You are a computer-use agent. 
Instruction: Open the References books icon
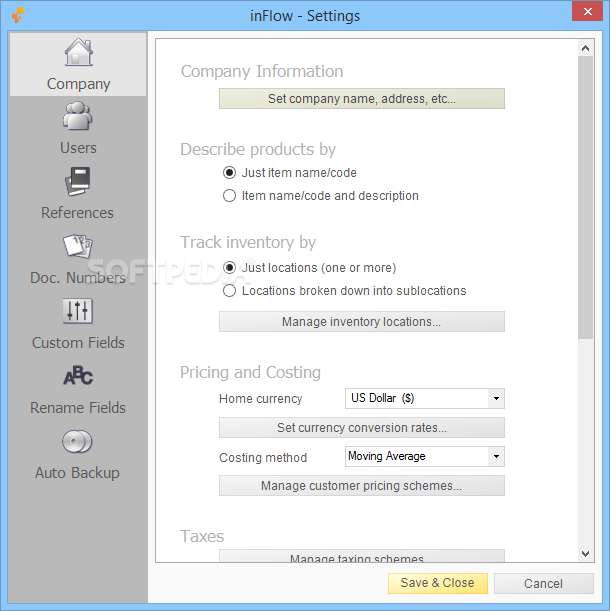click(77, 182)
